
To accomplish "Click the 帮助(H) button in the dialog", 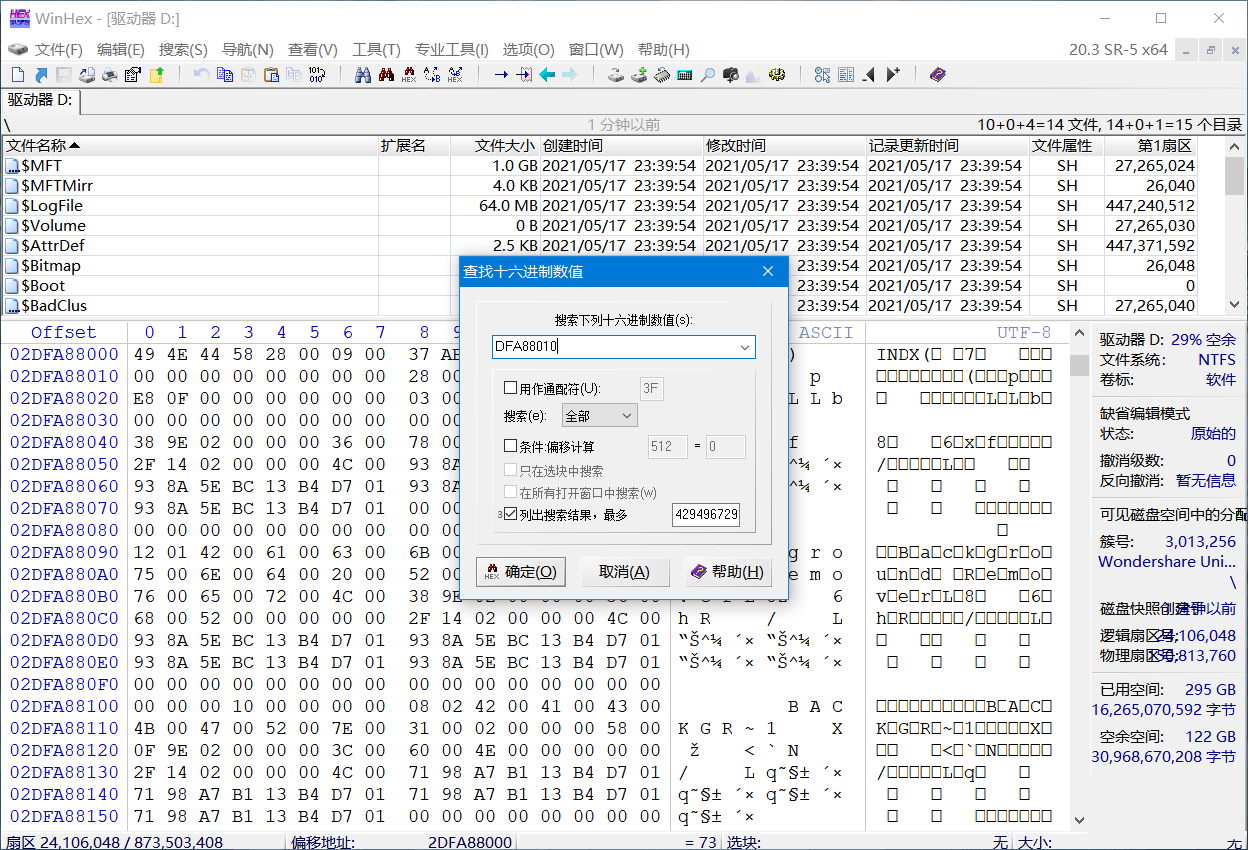I will coord(727,572).
